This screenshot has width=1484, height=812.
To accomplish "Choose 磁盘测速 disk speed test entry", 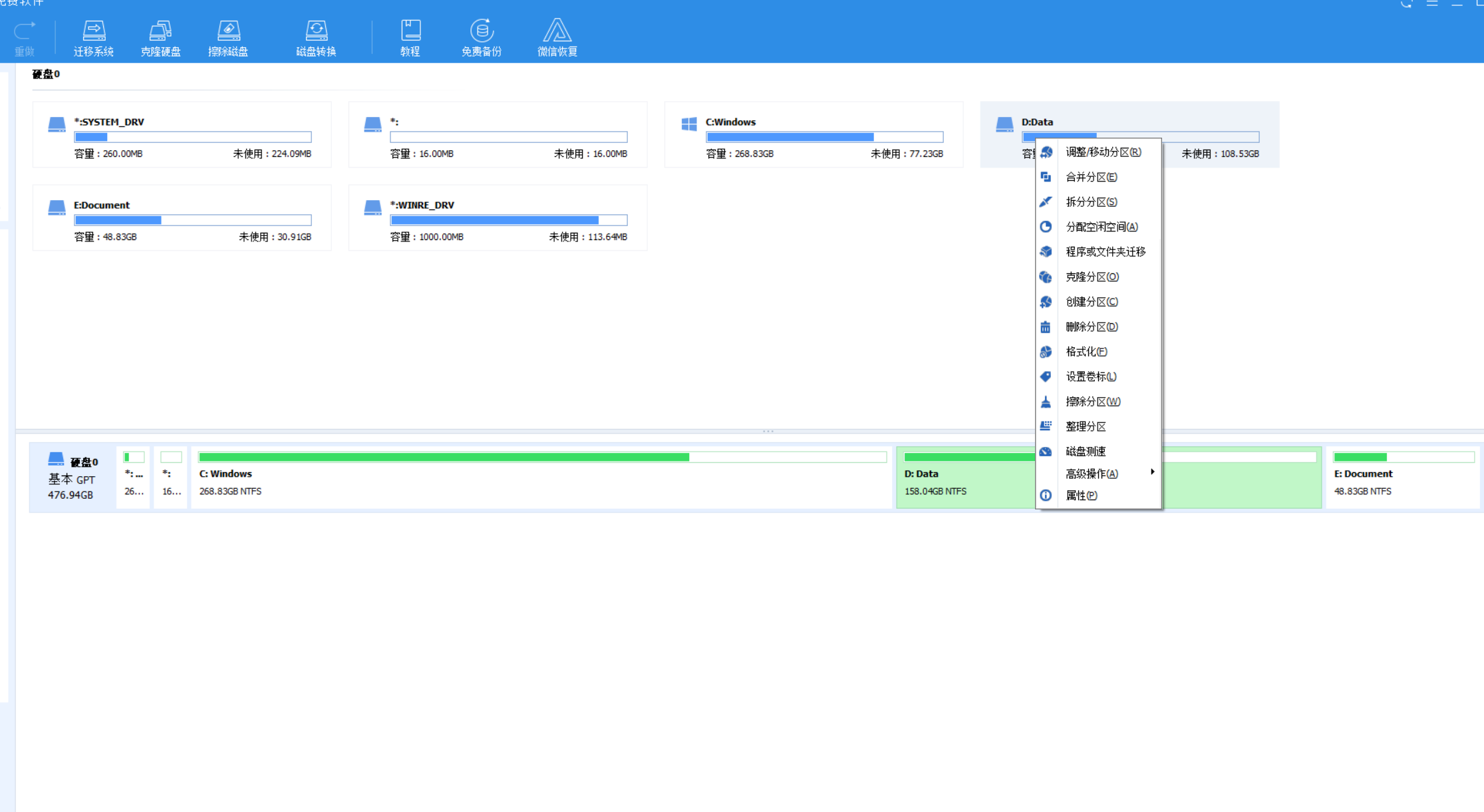I will tap(1099, 452).
